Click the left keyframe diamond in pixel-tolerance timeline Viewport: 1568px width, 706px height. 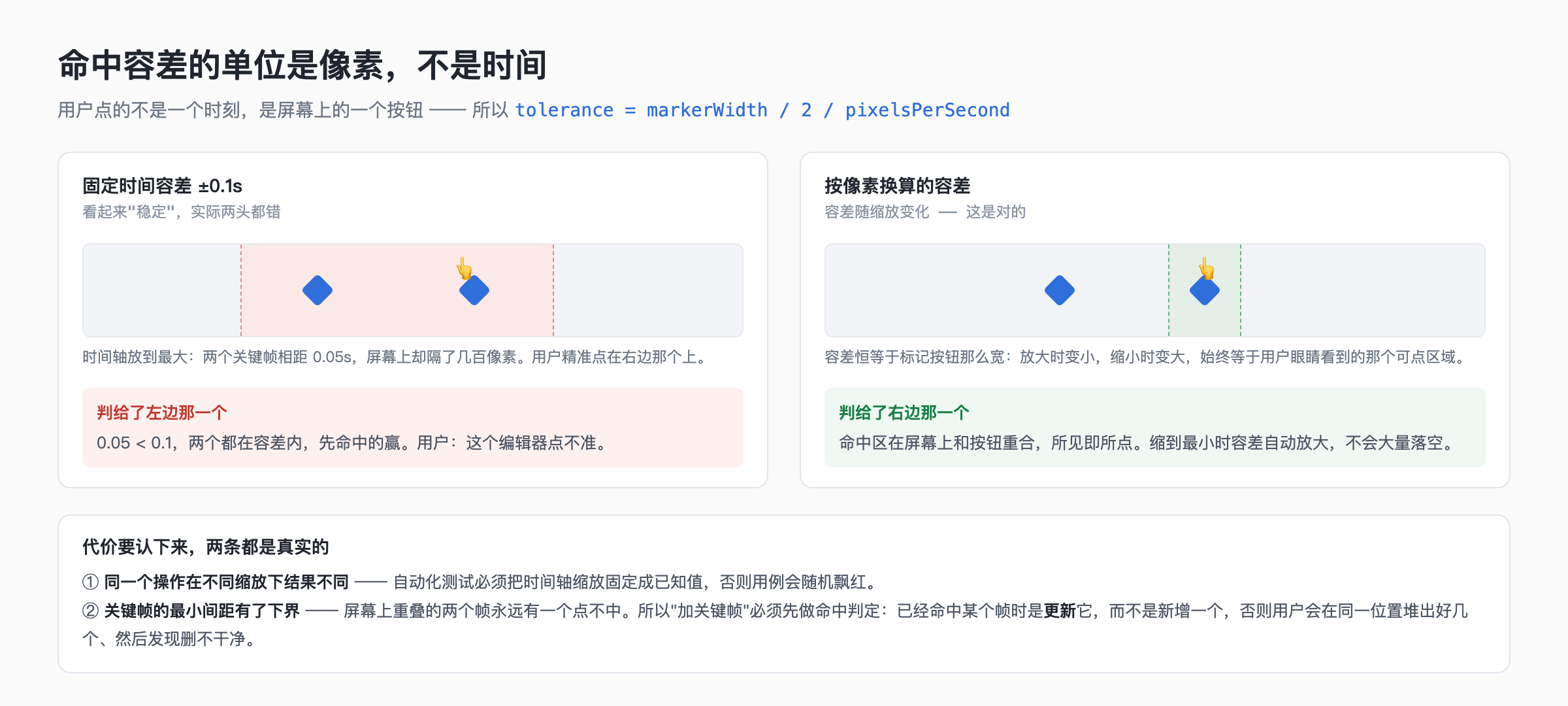pyautogui.click(x=1060, y=290)
